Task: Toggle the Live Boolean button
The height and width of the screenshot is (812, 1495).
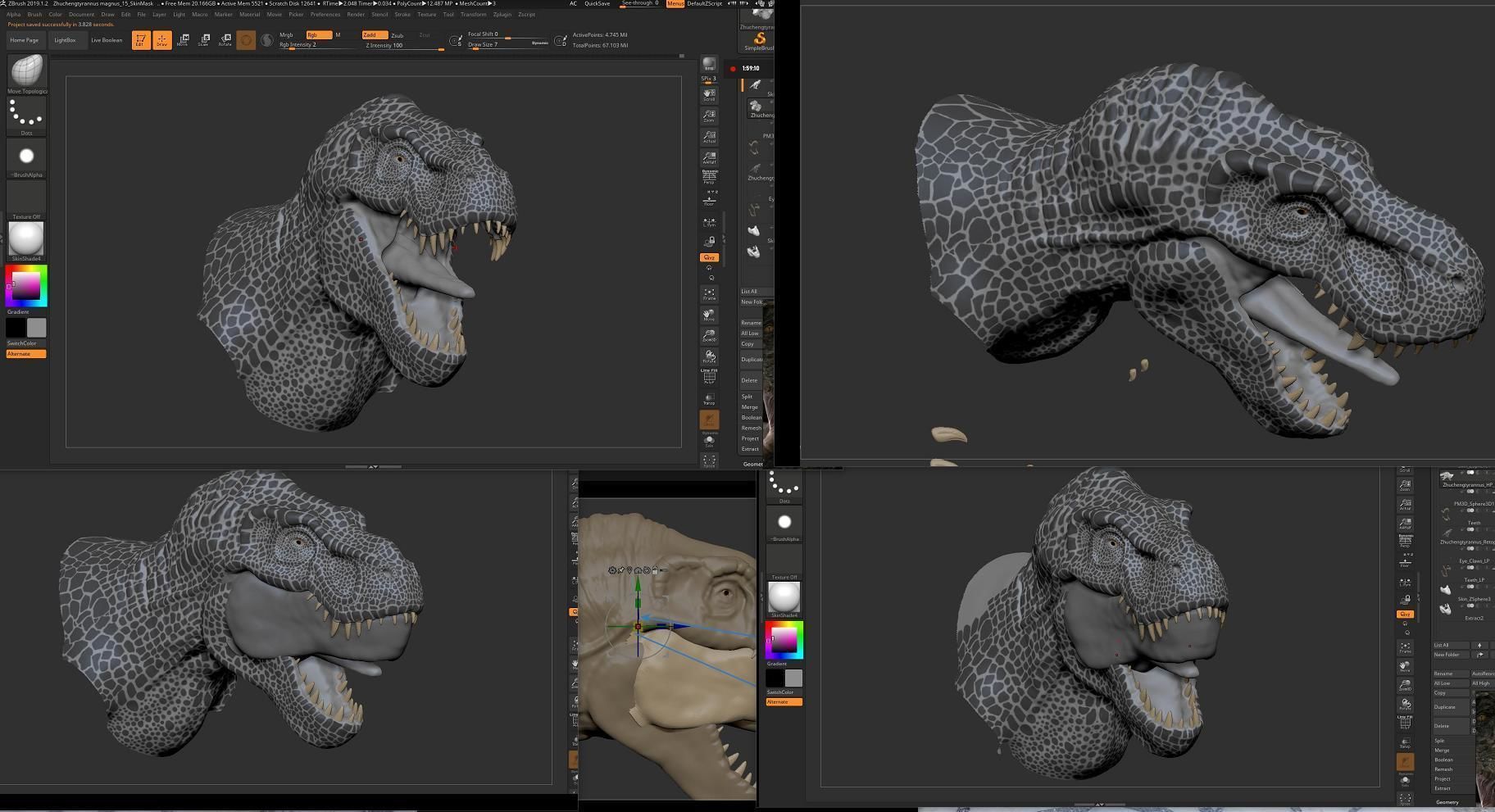Action: [107, 40]
